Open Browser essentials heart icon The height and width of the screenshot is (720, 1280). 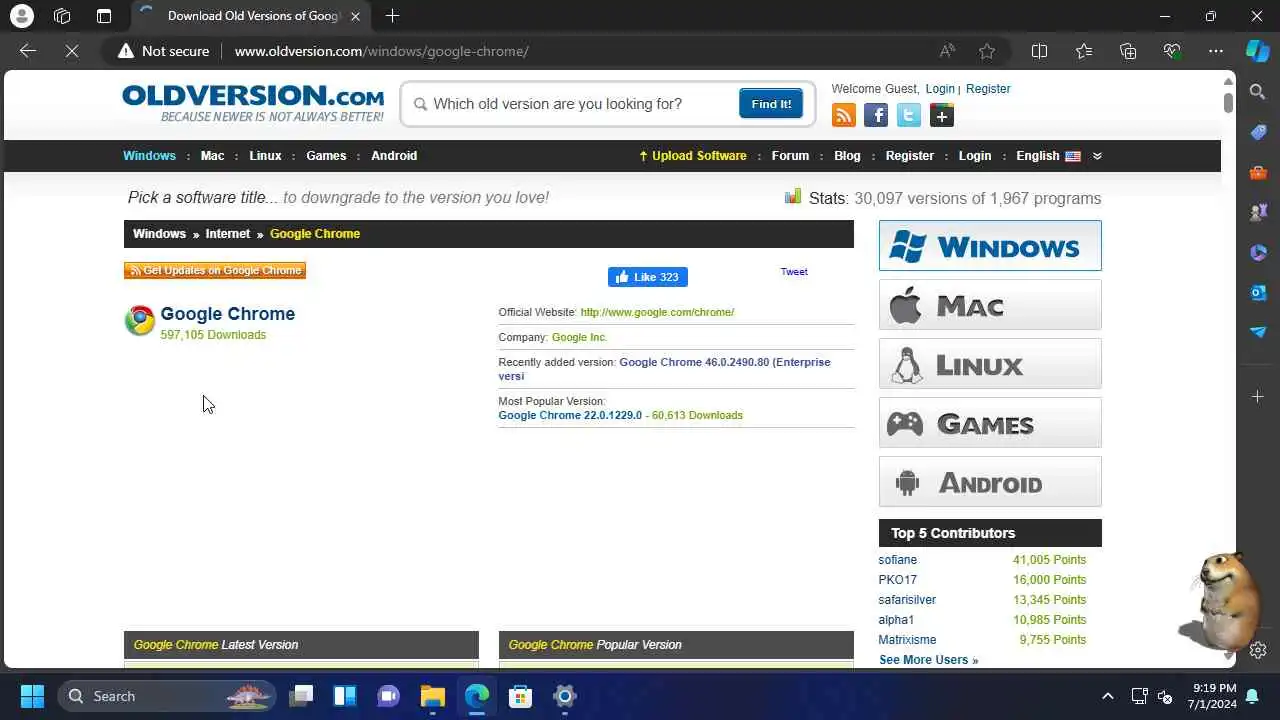pyautogui.click(x=1172, y=51)
